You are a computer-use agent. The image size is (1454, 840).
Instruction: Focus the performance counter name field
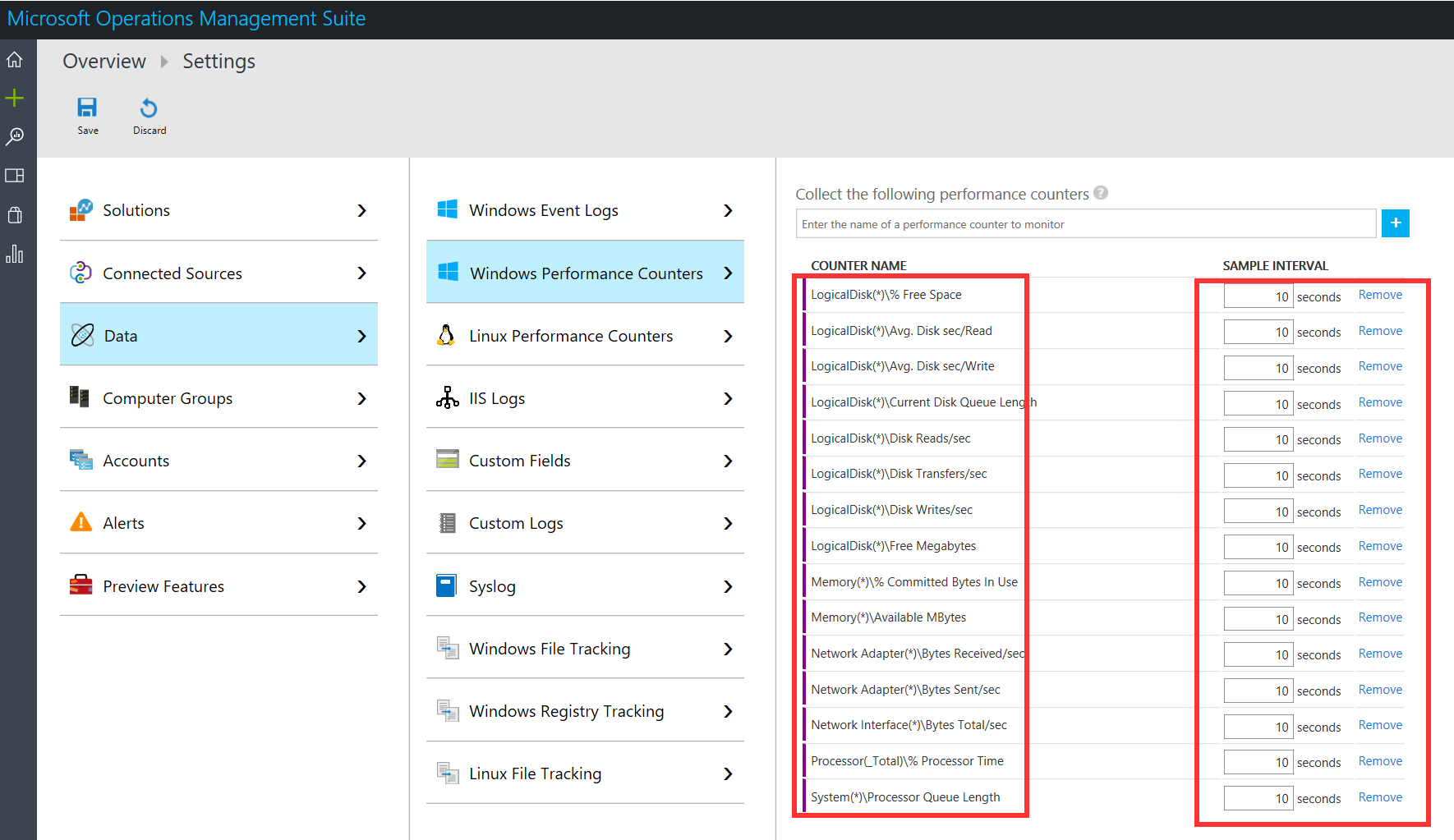pyautogui.click(x=1086, y=223)
